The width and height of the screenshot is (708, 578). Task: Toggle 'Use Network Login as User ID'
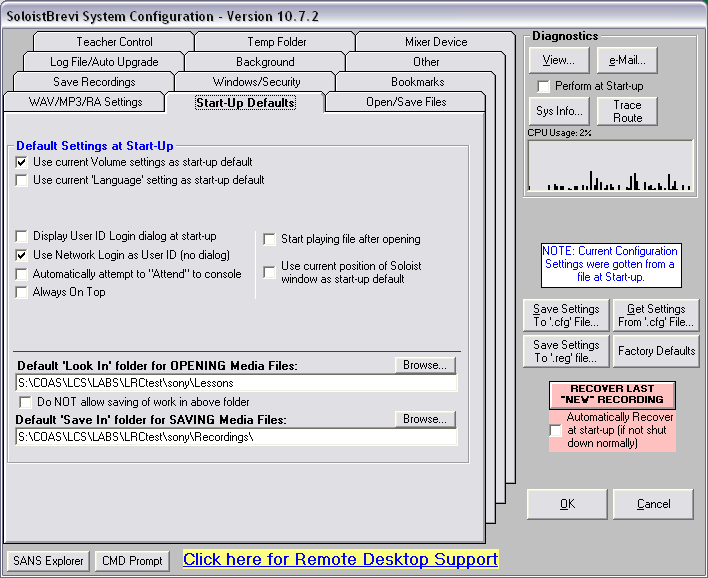pos(22,255)
